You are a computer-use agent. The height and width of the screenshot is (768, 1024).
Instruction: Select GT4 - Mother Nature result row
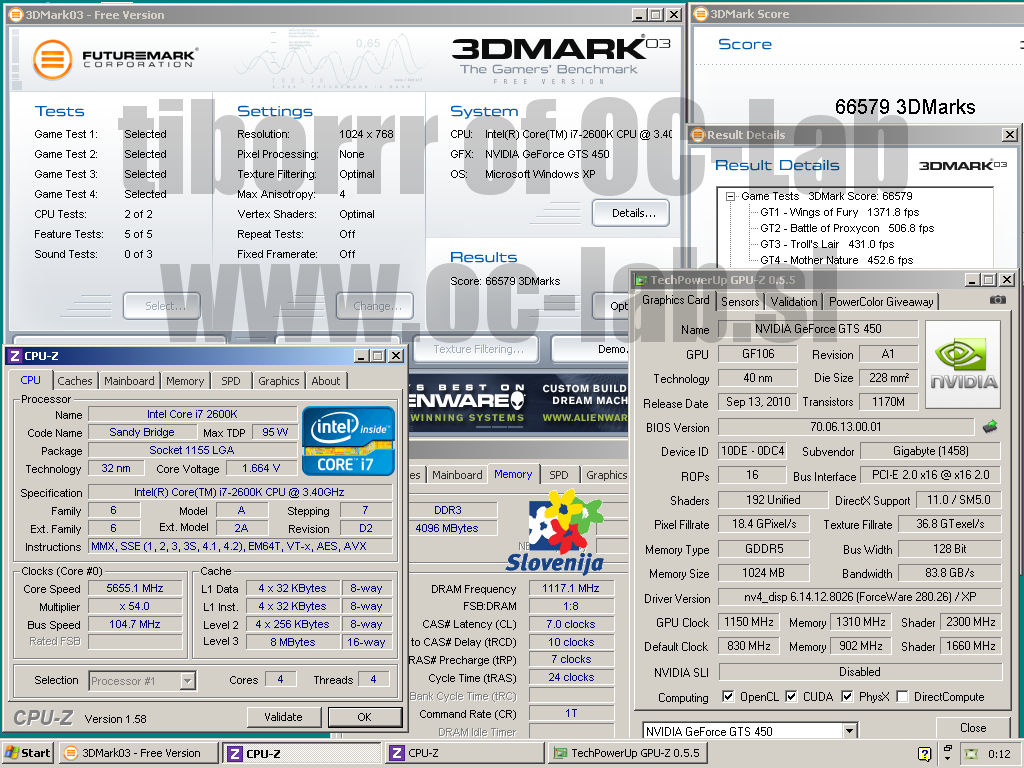point(837,260)
